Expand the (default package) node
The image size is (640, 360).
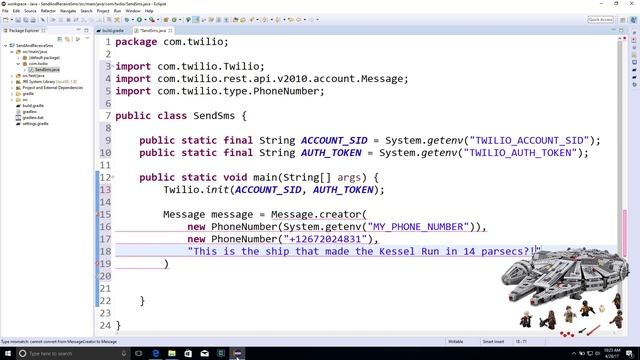pos(18,58)
